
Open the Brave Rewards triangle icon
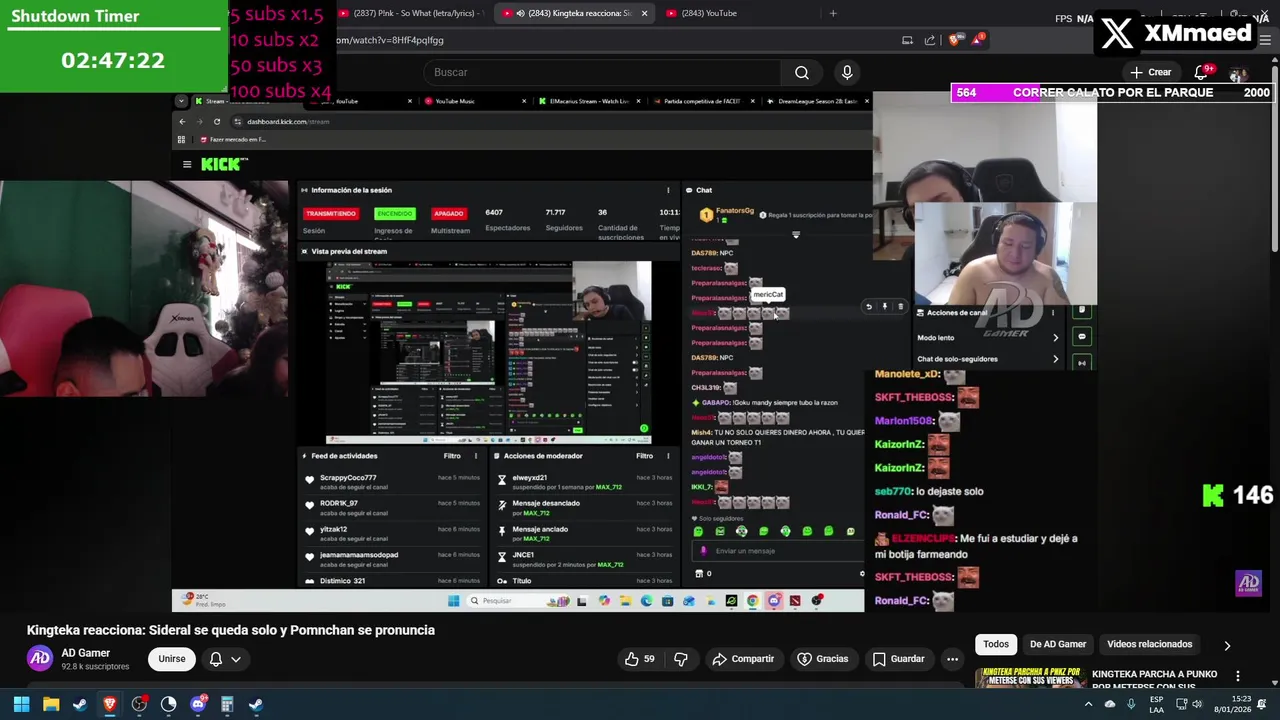pyautogui.click(x=978, y=40)
